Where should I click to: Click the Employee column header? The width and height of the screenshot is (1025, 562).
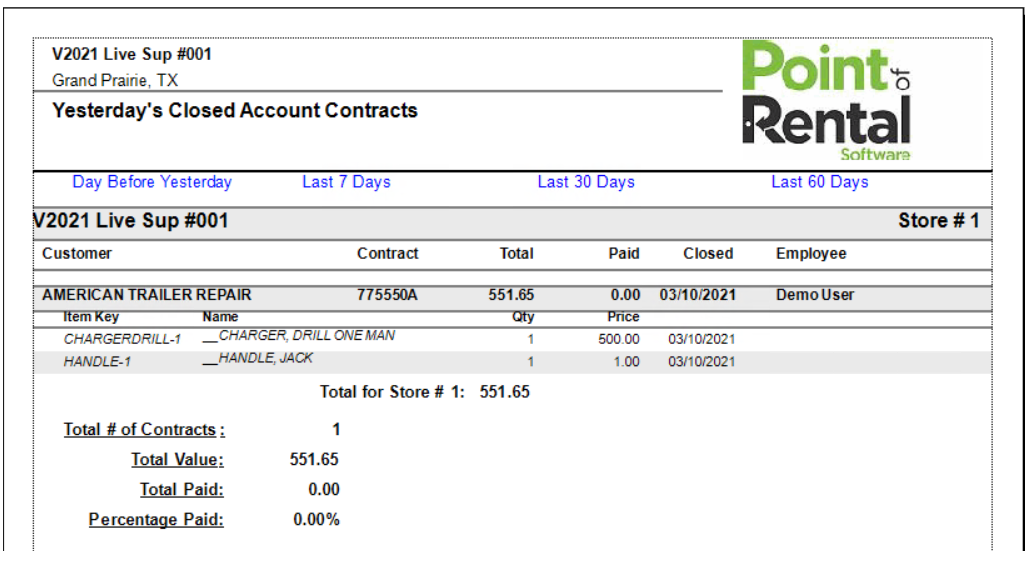click(810, 254)
